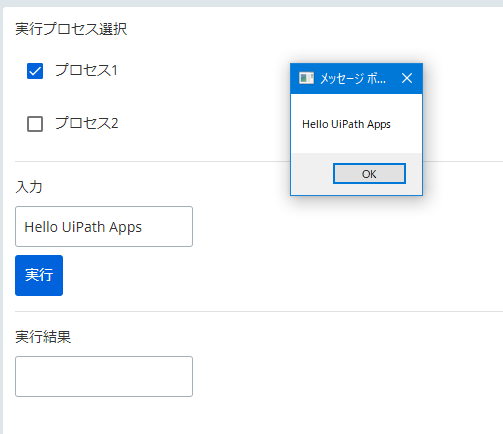Focus the empty 実行結果 text box
Screen dimensions: 503x434
tap(104, 376)
